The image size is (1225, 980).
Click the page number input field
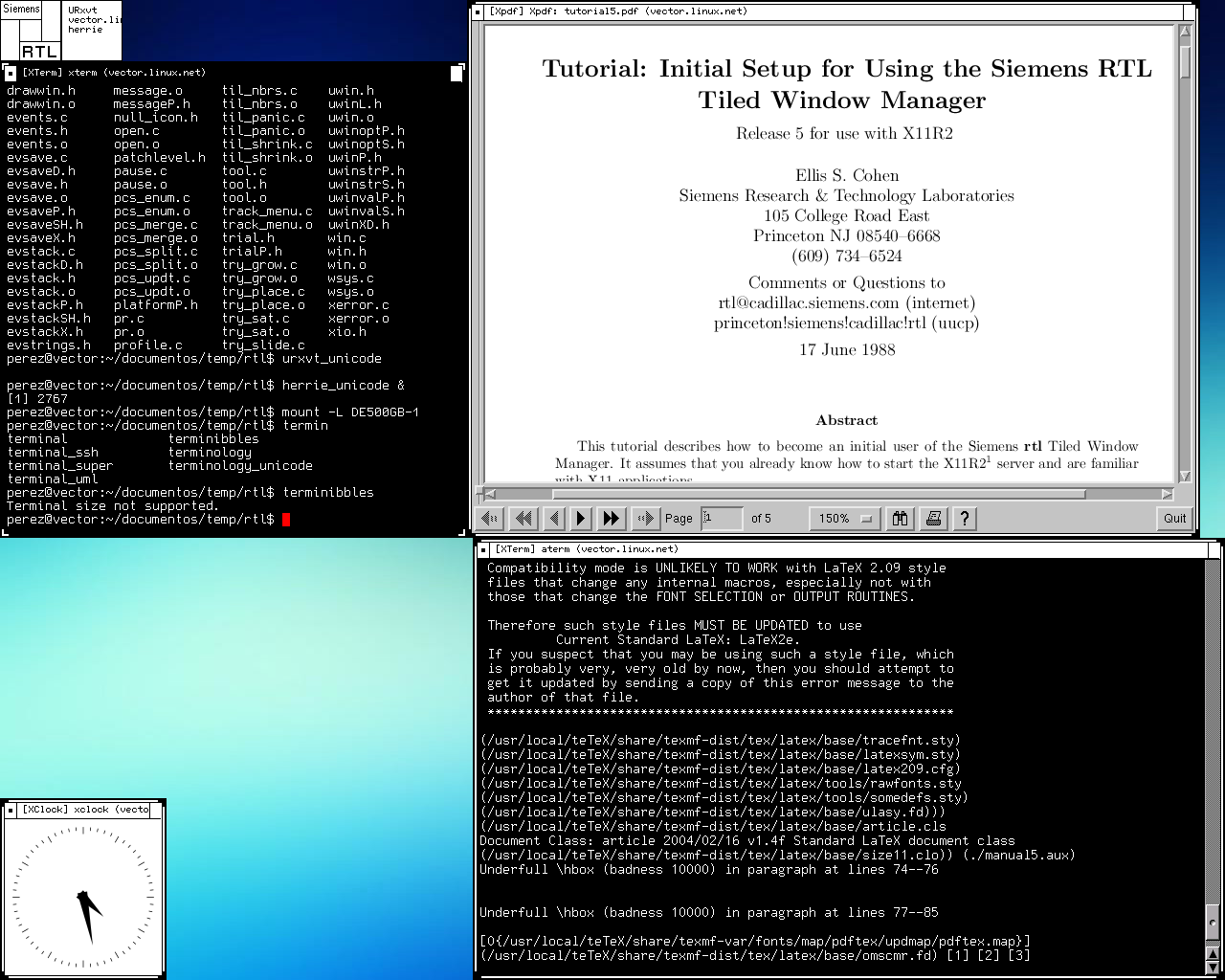pyautogui.click(x=723, y=519)
